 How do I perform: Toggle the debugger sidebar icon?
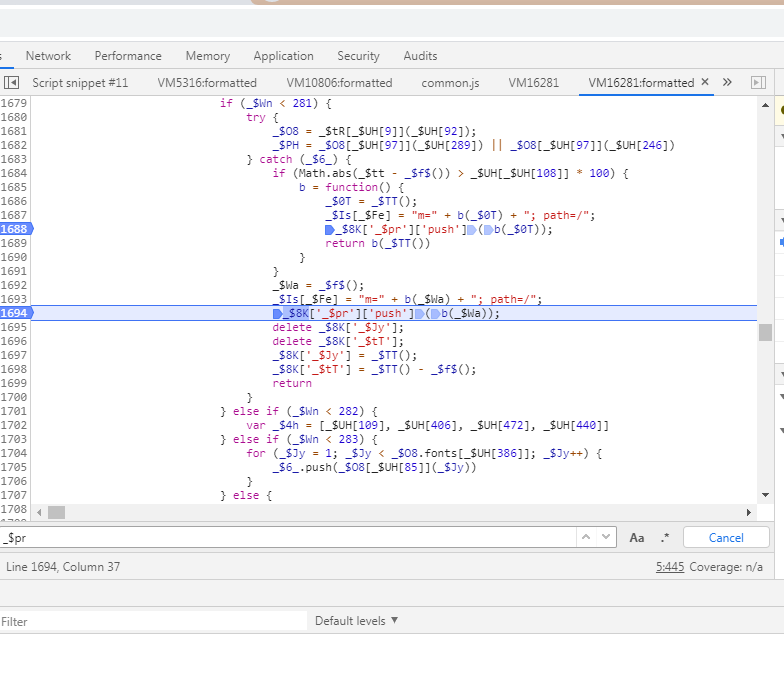click(x=758, y=83)
